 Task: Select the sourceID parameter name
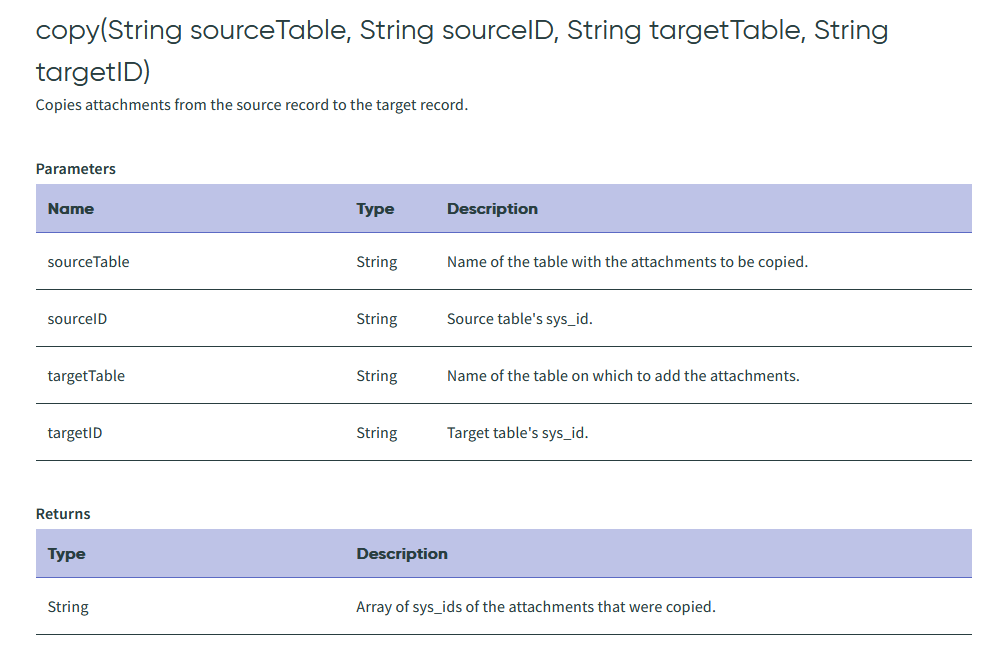[x=78, y=319]
